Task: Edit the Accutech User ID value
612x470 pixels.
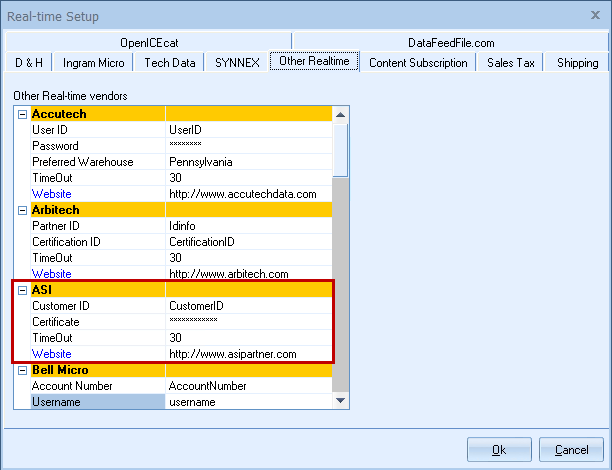Action: (249, 130)
